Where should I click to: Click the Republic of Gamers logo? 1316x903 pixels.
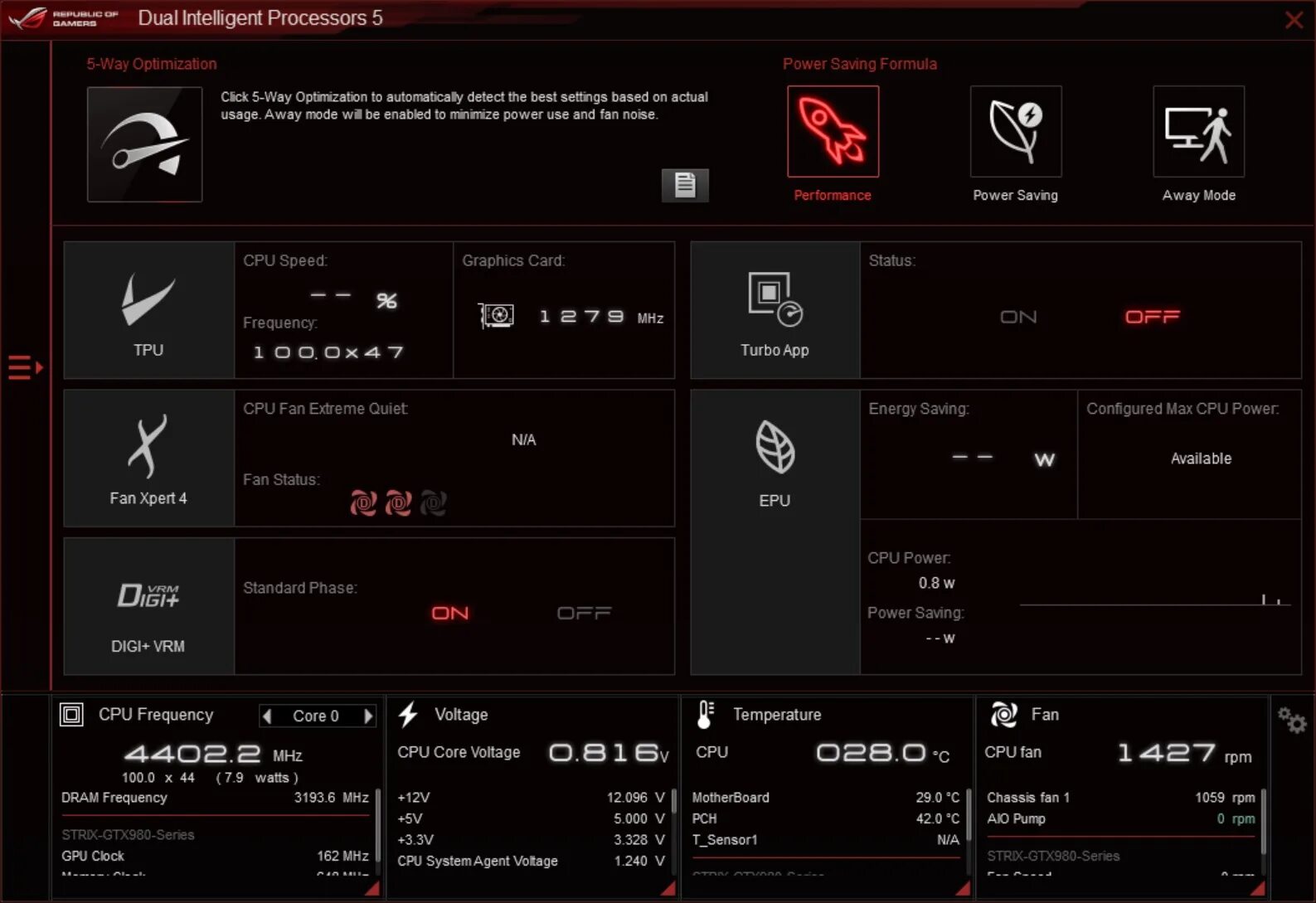tap(63, 17)
